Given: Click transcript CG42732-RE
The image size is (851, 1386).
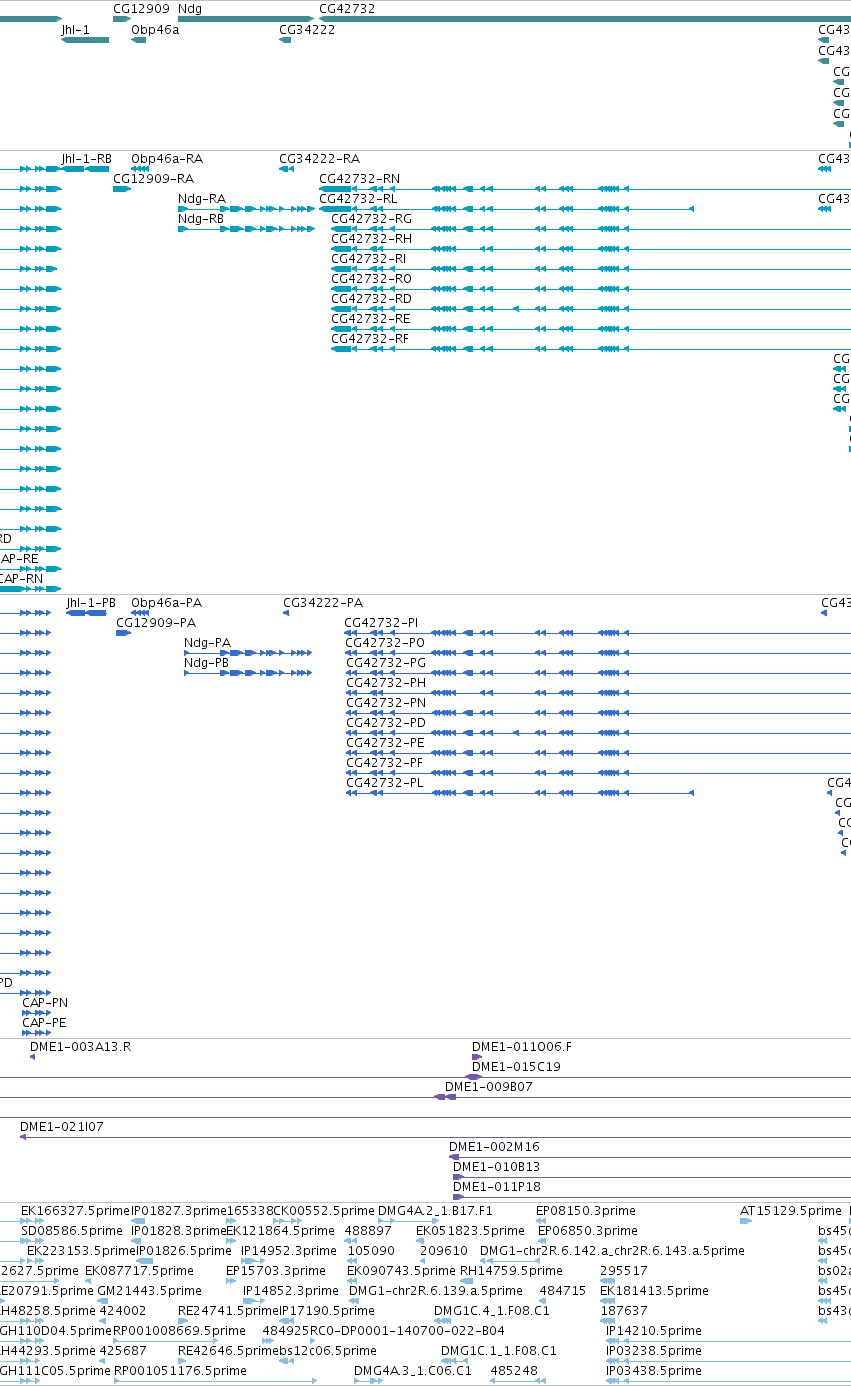Looking at the screenshot, I should tap(371, 318).
